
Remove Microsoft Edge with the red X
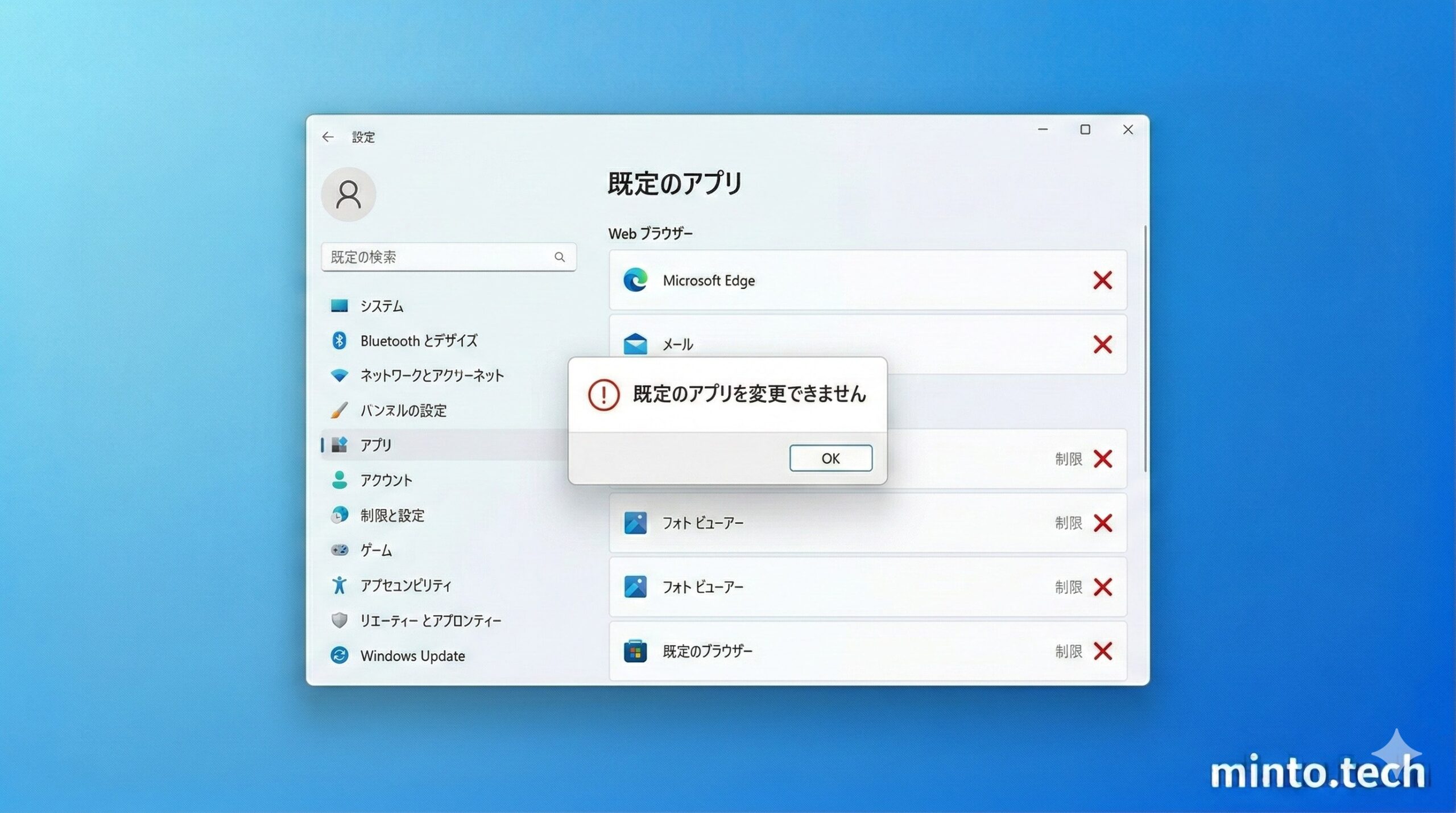(1103, 280)
